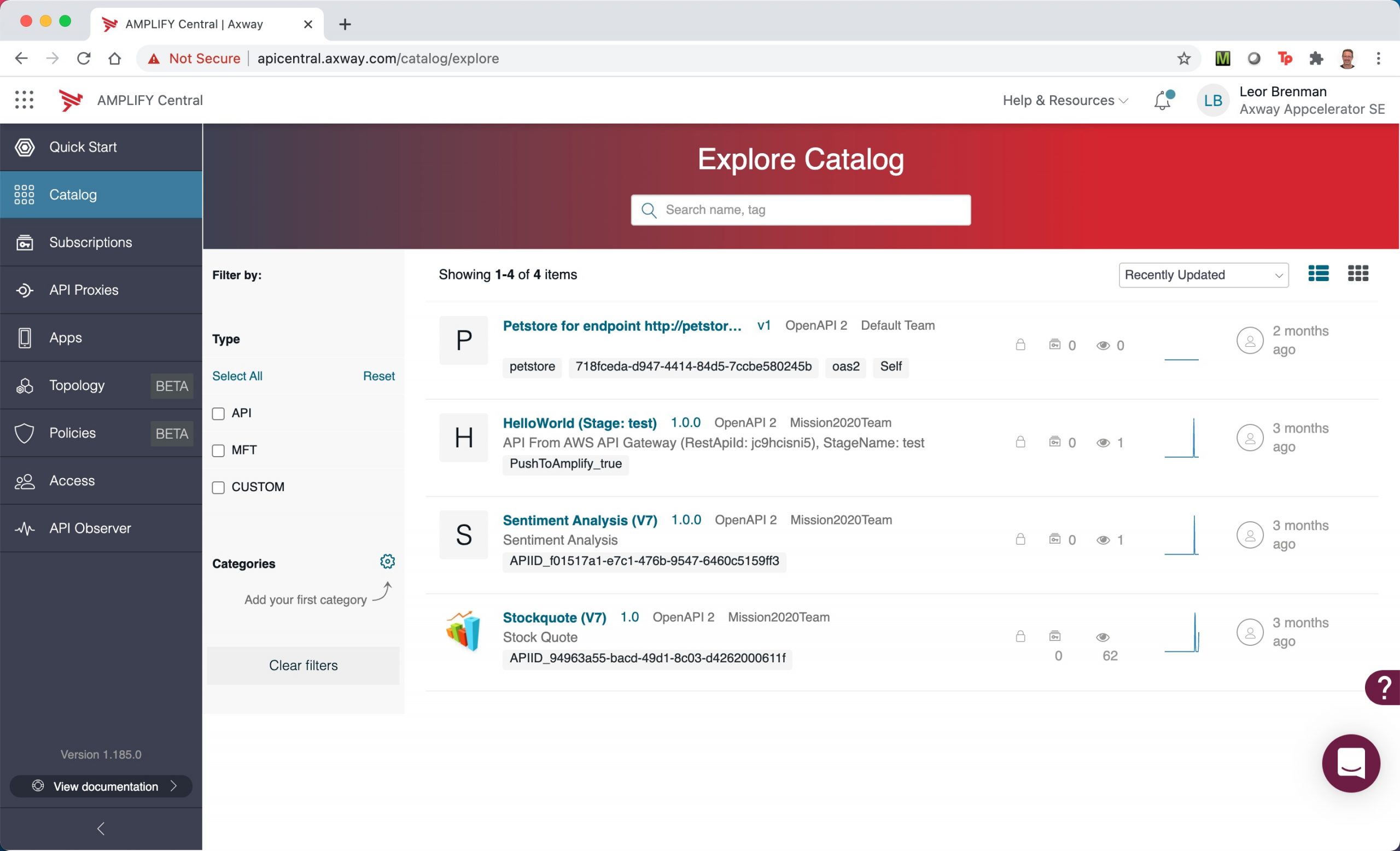Click subscriptions icon on HelloWorld row
1400x851 pixels.
tap(1054, 441)
